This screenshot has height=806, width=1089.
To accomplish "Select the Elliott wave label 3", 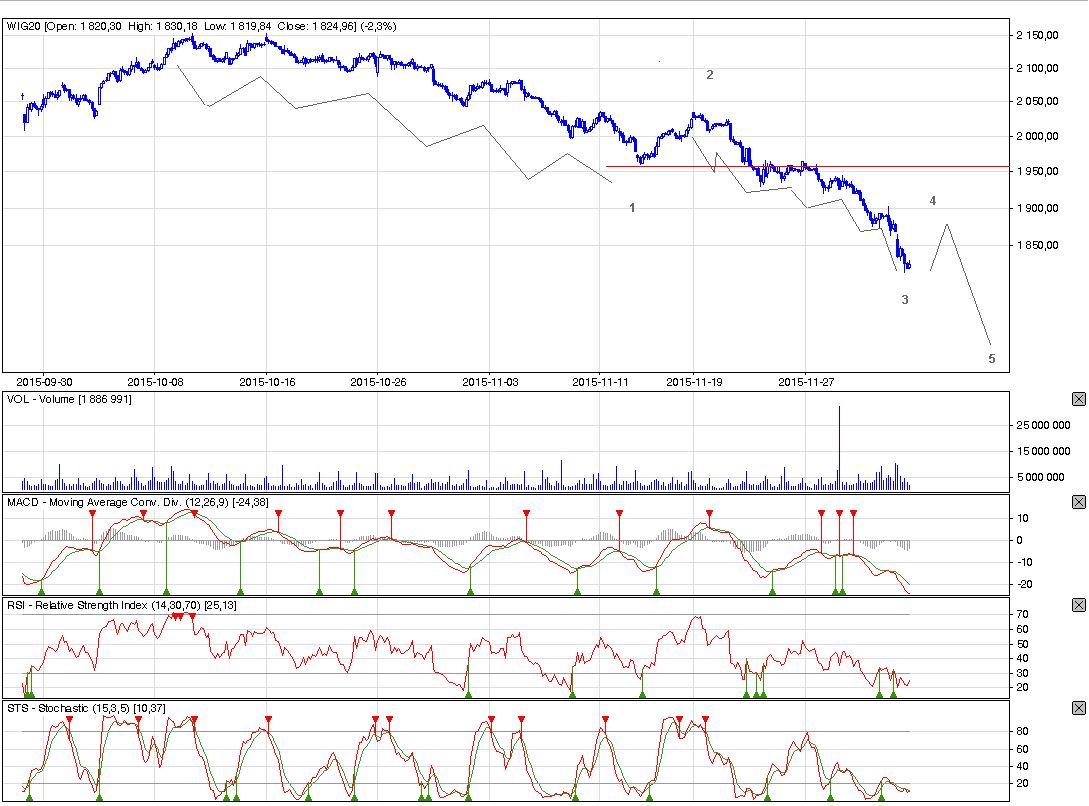I will coord(905,300).
